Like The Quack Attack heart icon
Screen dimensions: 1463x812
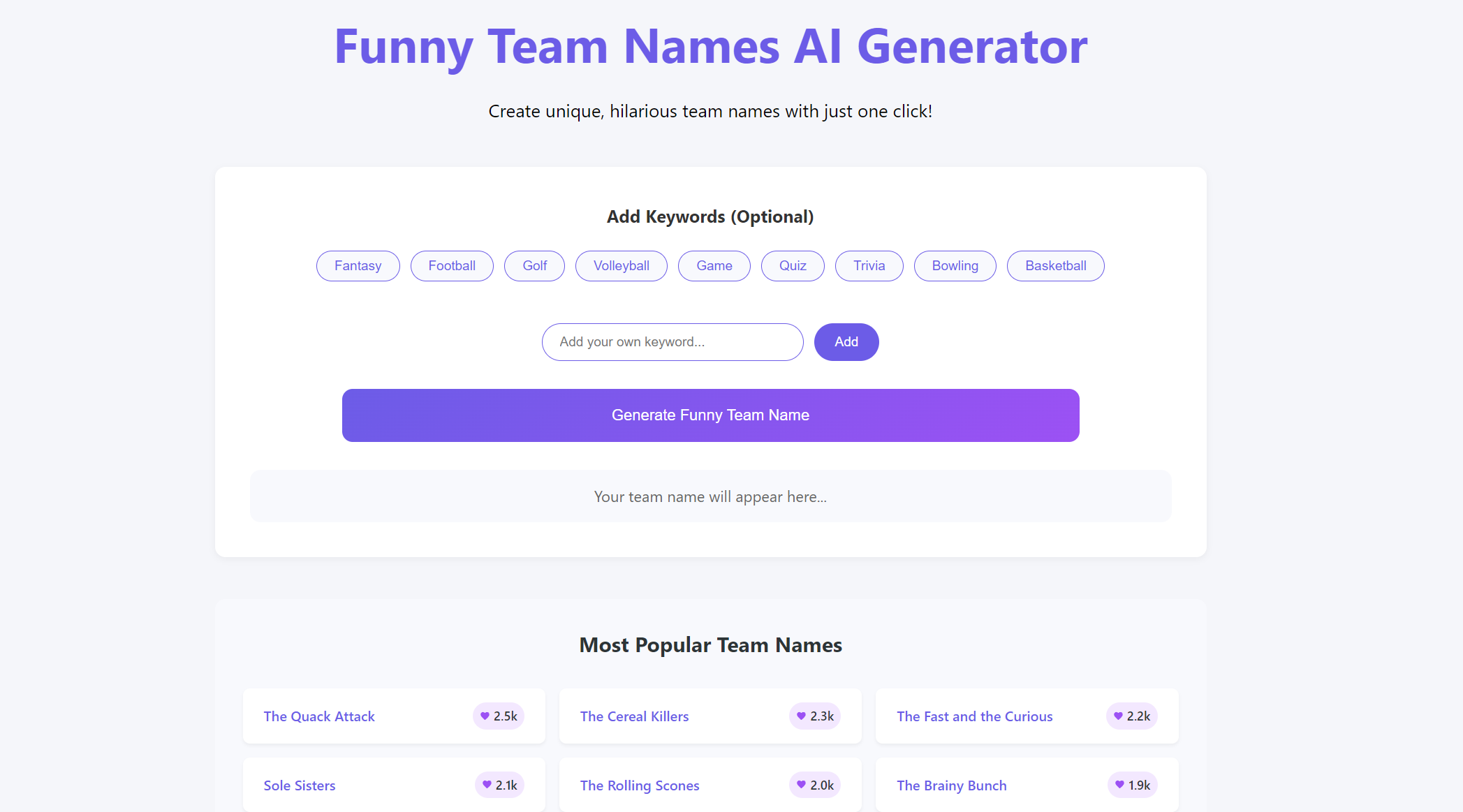pyautogui.click(x=485, y=716)
